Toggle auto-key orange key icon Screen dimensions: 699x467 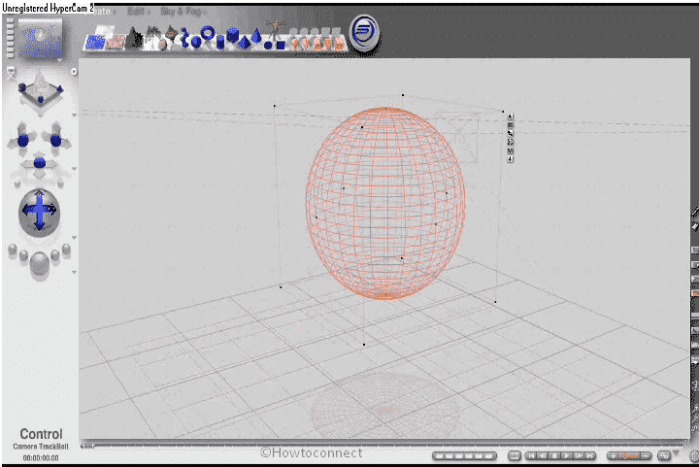coord(629,456)
